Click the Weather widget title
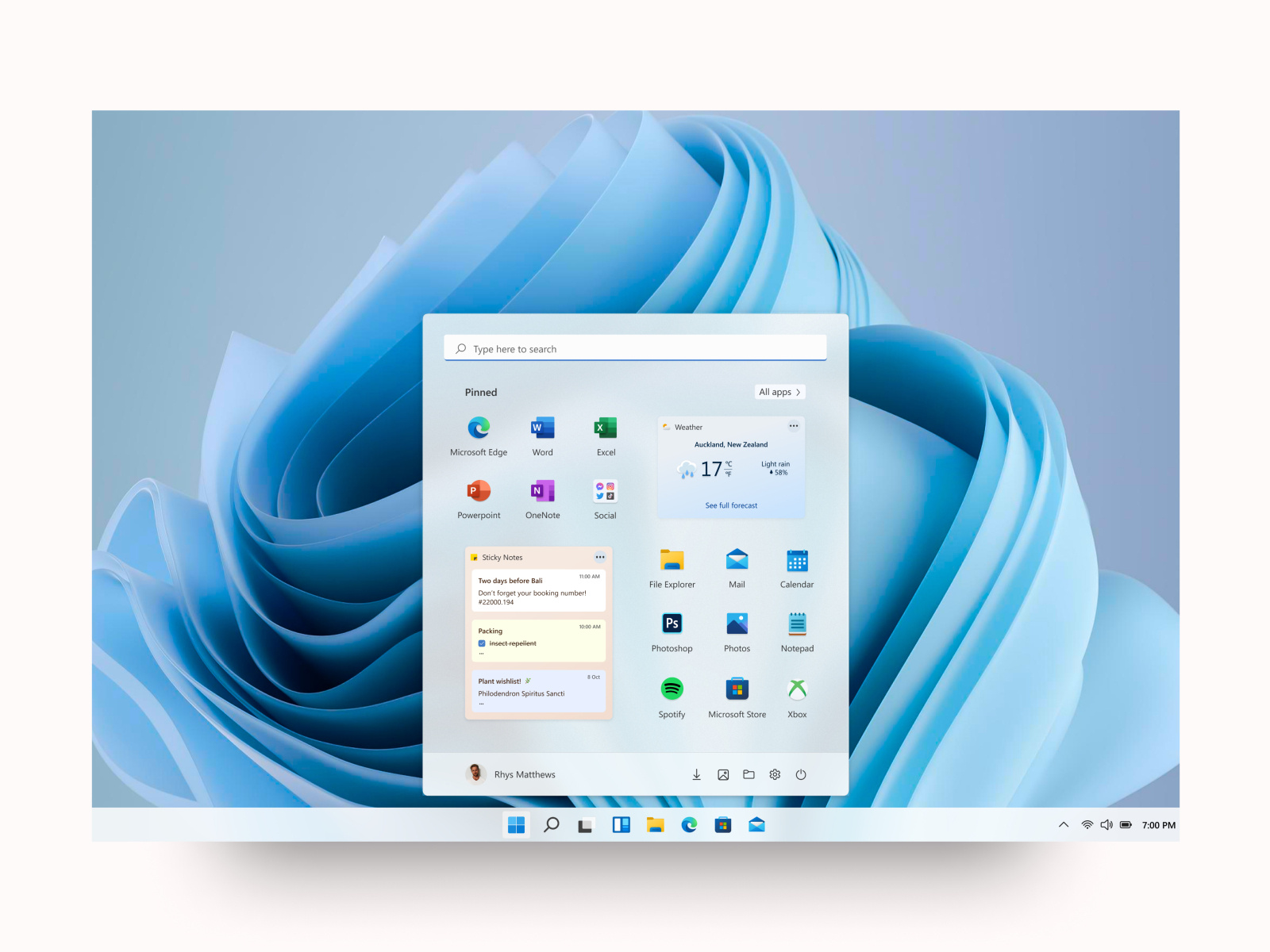This screenshot has height=952, width=1270. click(688, 427)
